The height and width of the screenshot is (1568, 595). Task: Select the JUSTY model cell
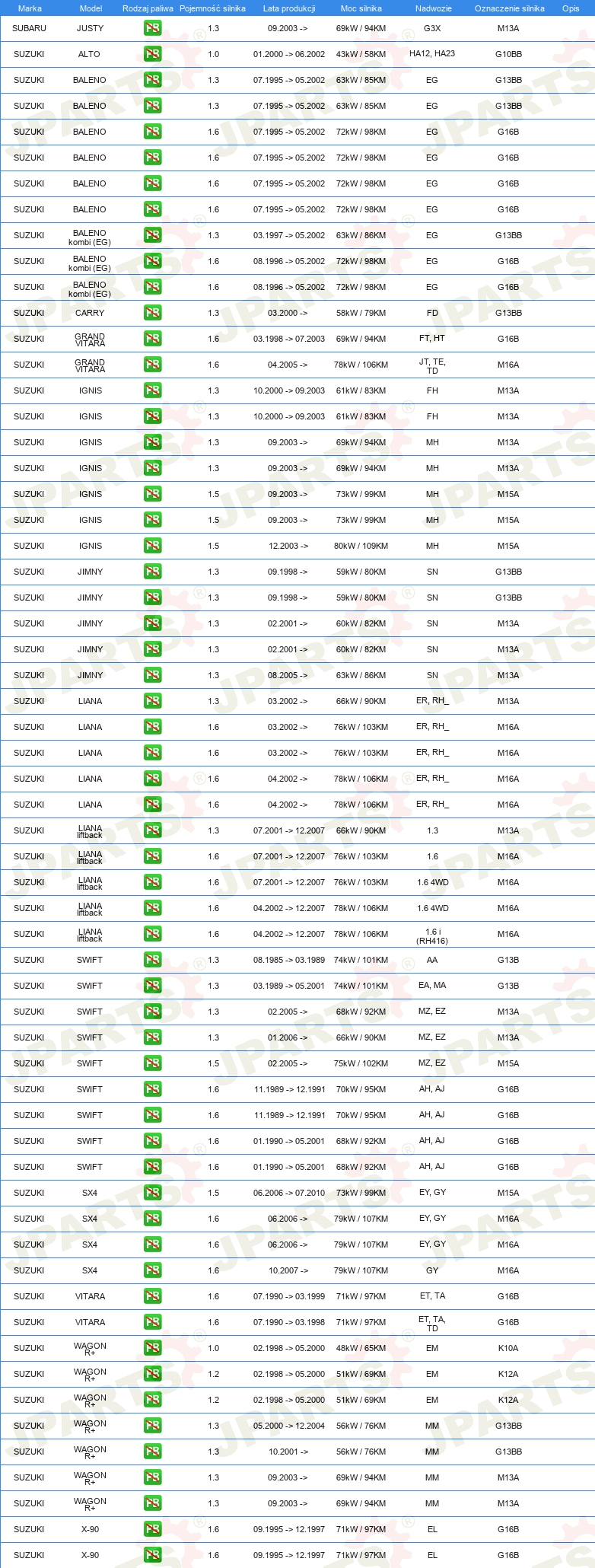click(91, 28)
